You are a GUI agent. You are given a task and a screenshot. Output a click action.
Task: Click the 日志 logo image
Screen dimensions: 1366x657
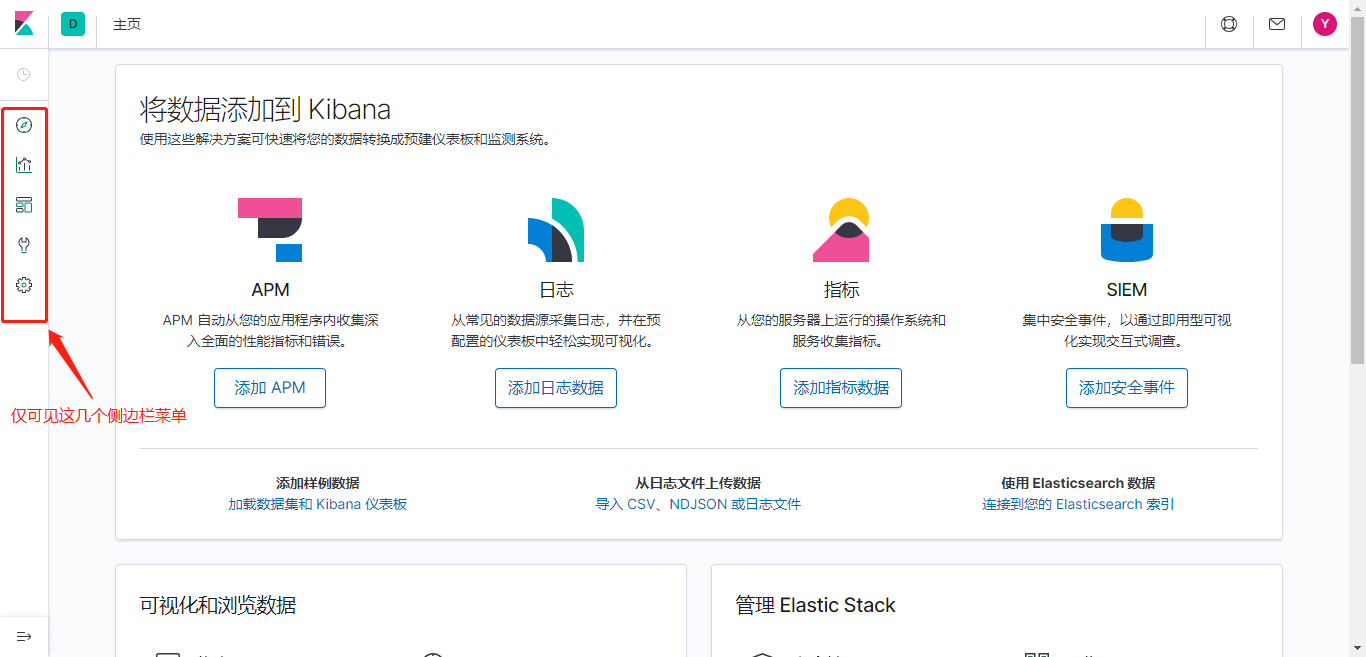point(556,230)
